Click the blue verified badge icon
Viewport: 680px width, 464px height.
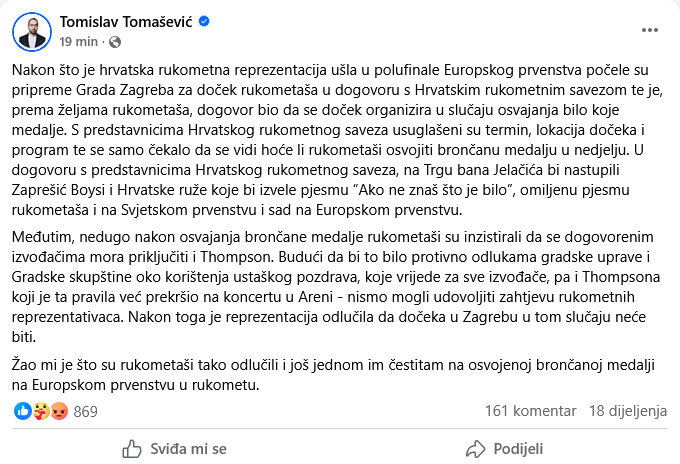pos(200,21)
